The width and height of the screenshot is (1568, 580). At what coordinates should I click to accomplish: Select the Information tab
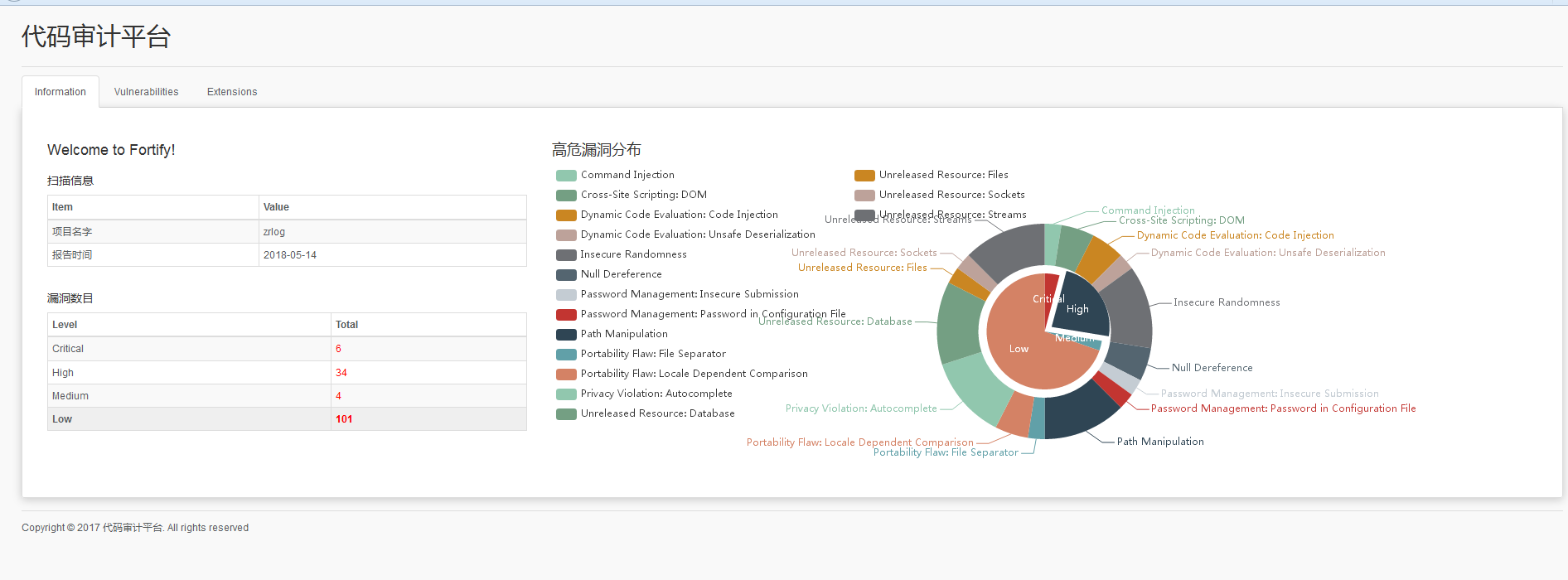pos(60,92)
